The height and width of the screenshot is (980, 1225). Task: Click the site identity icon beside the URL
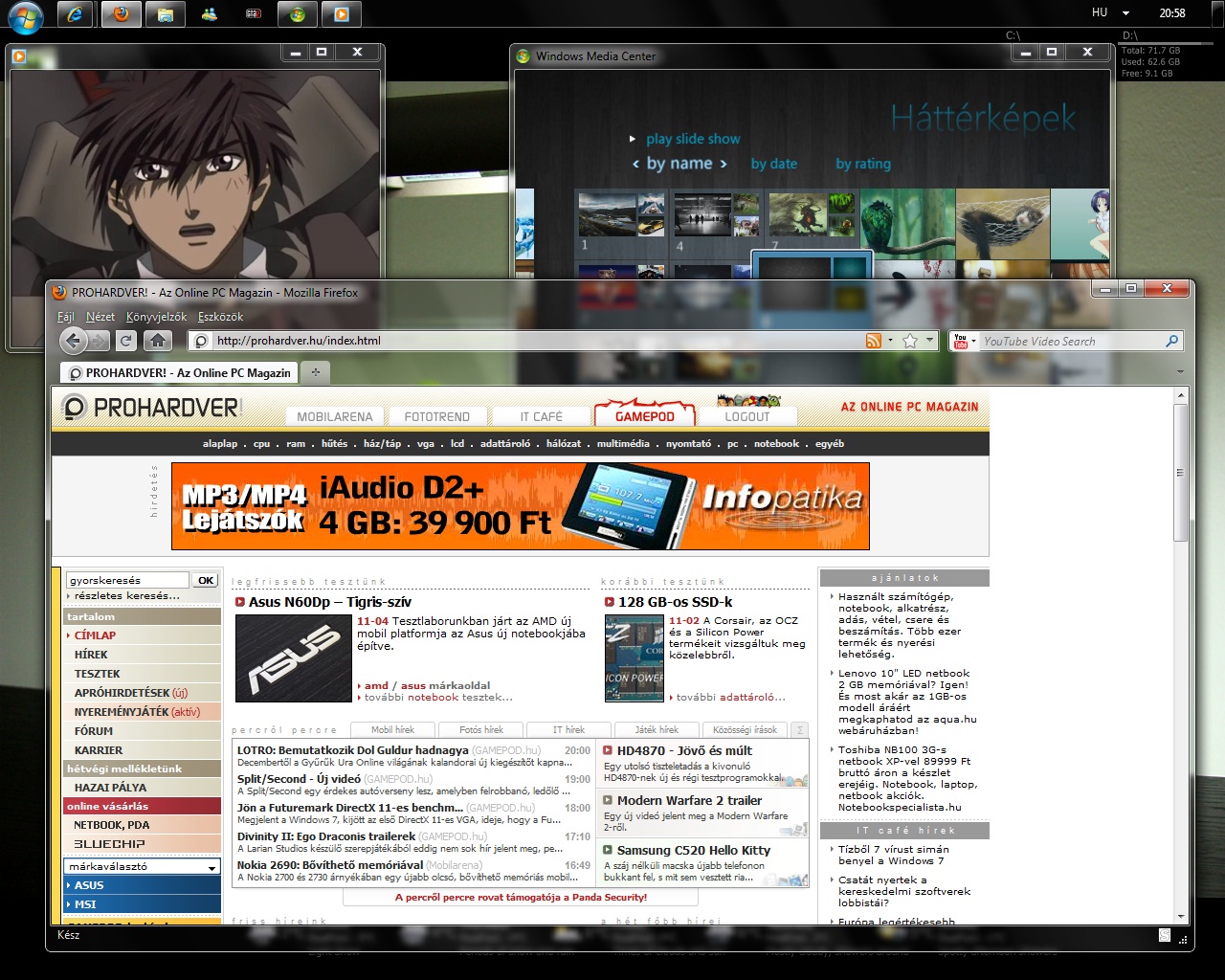[x=201, y=341]
